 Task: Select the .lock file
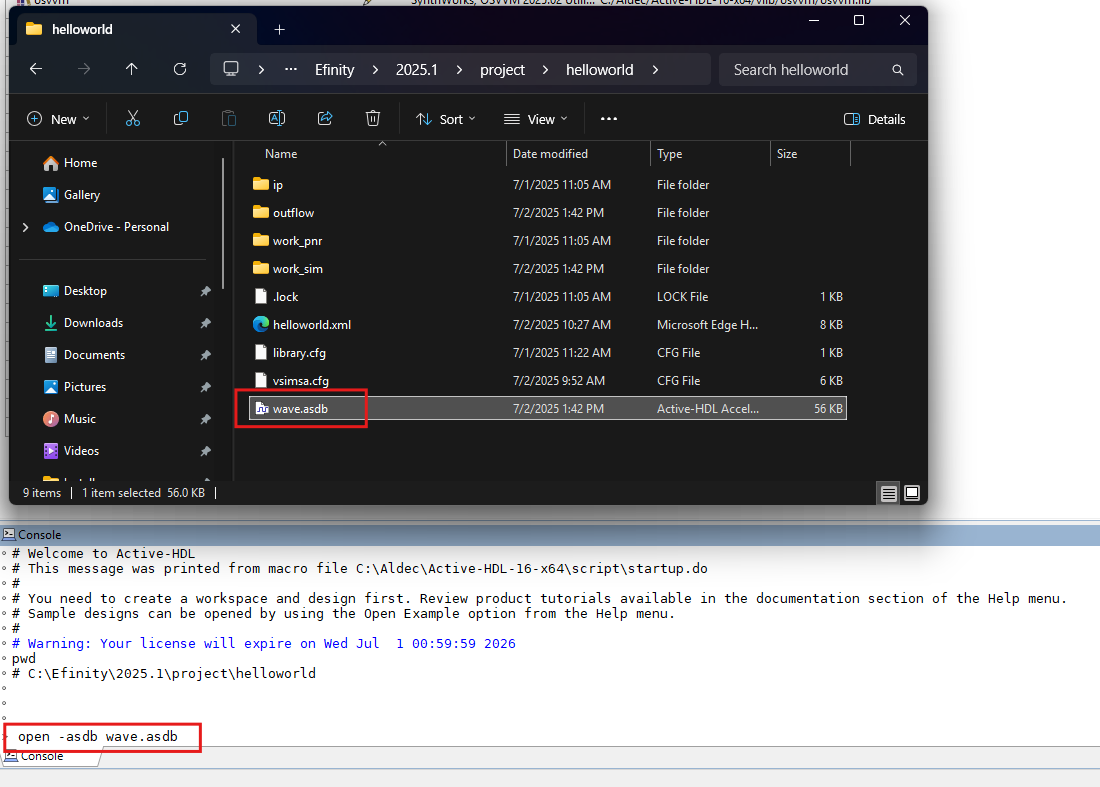[548, 297]
